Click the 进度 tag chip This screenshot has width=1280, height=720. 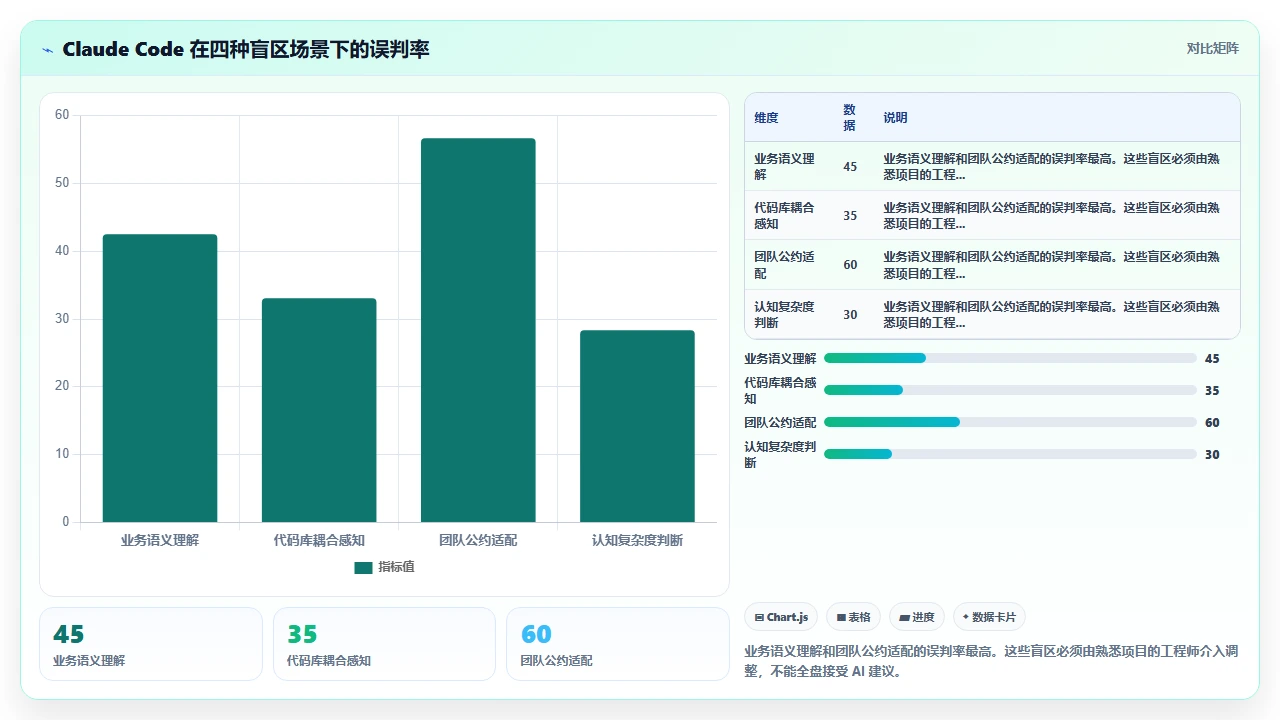coord(917,617)
